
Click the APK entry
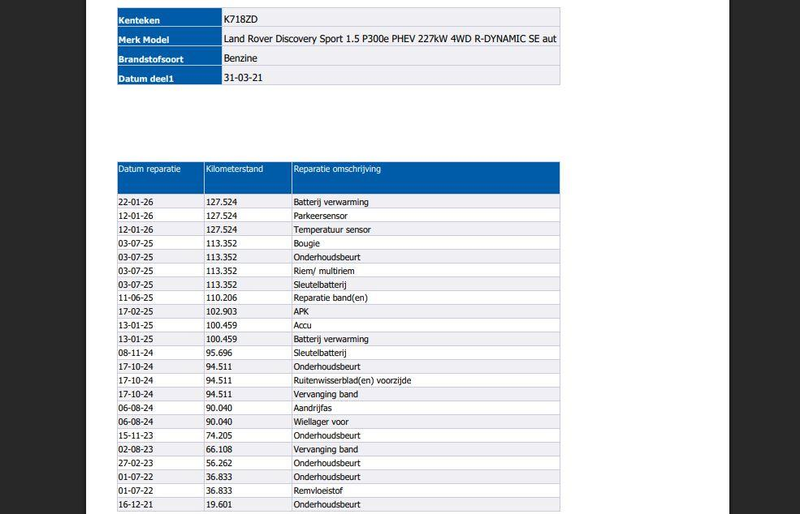click(301, 311)
